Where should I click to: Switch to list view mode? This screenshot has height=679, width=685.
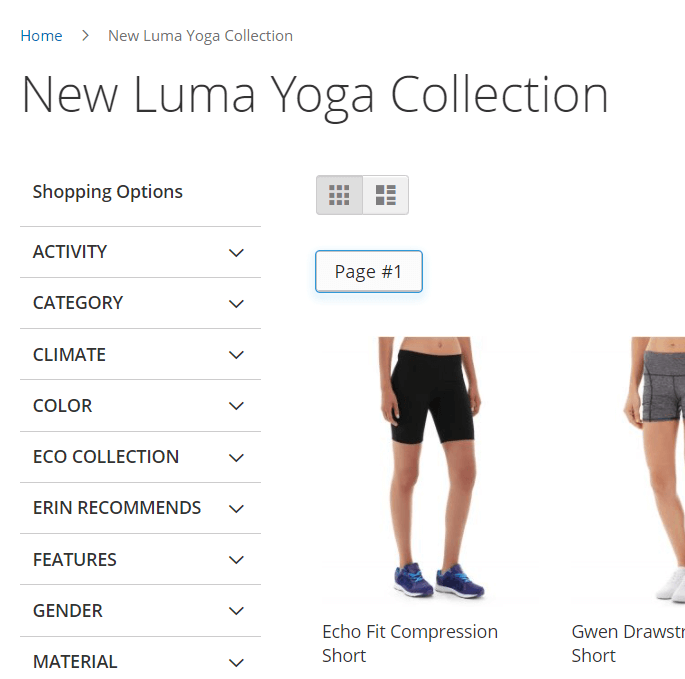386,195
